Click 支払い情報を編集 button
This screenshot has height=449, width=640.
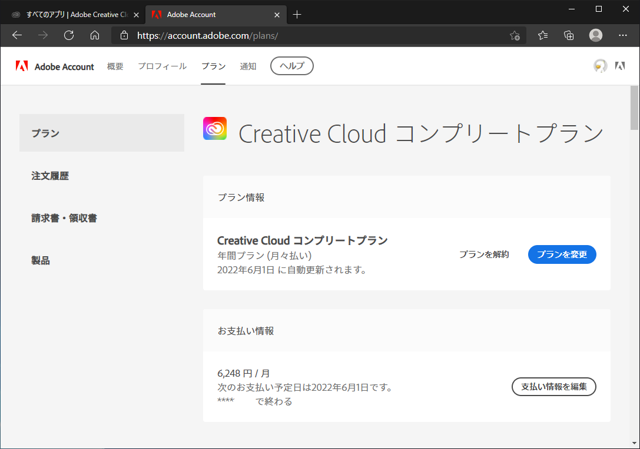point(554,387)
